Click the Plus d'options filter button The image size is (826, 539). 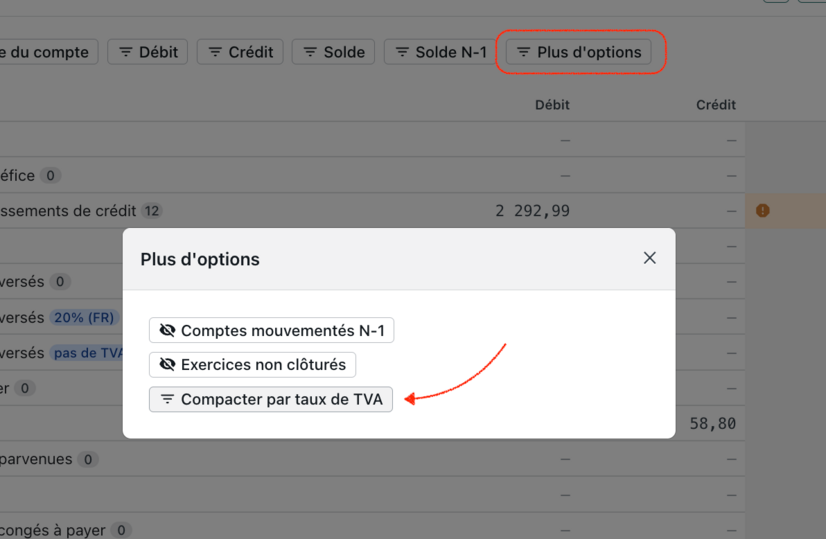(579, 52)
